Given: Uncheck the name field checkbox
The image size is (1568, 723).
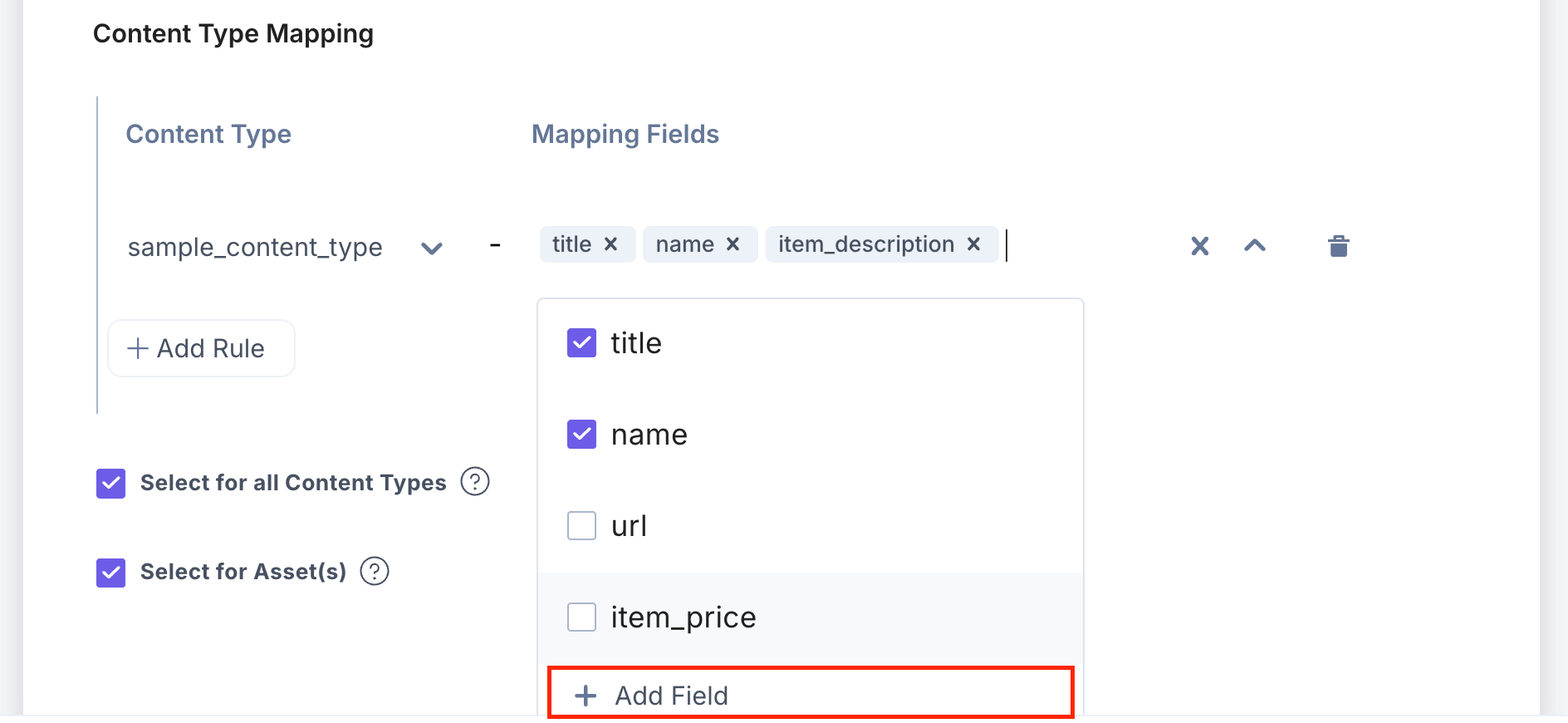Looking at the screenshot, I should coord(581,435).
